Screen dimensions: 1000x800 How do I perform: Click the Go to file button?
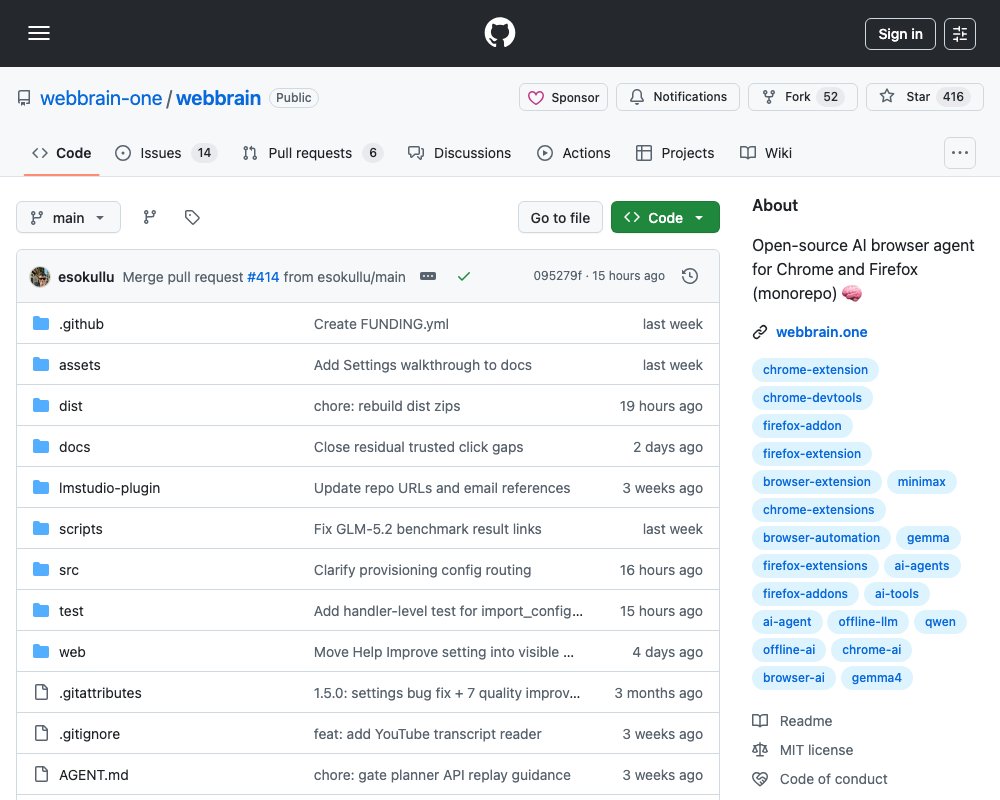pos(560,218)
